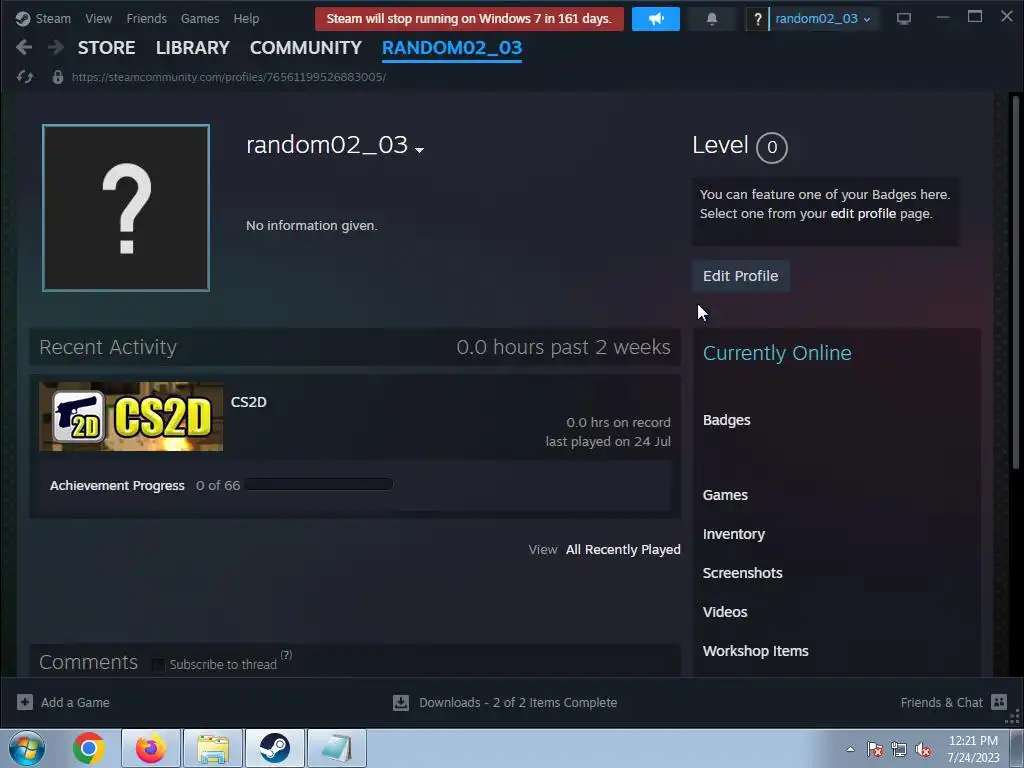Image resolution: width=1024 pixels, height=768 pixels.
Task: Open the announcements megaphone button
Action: click(656, 19)
